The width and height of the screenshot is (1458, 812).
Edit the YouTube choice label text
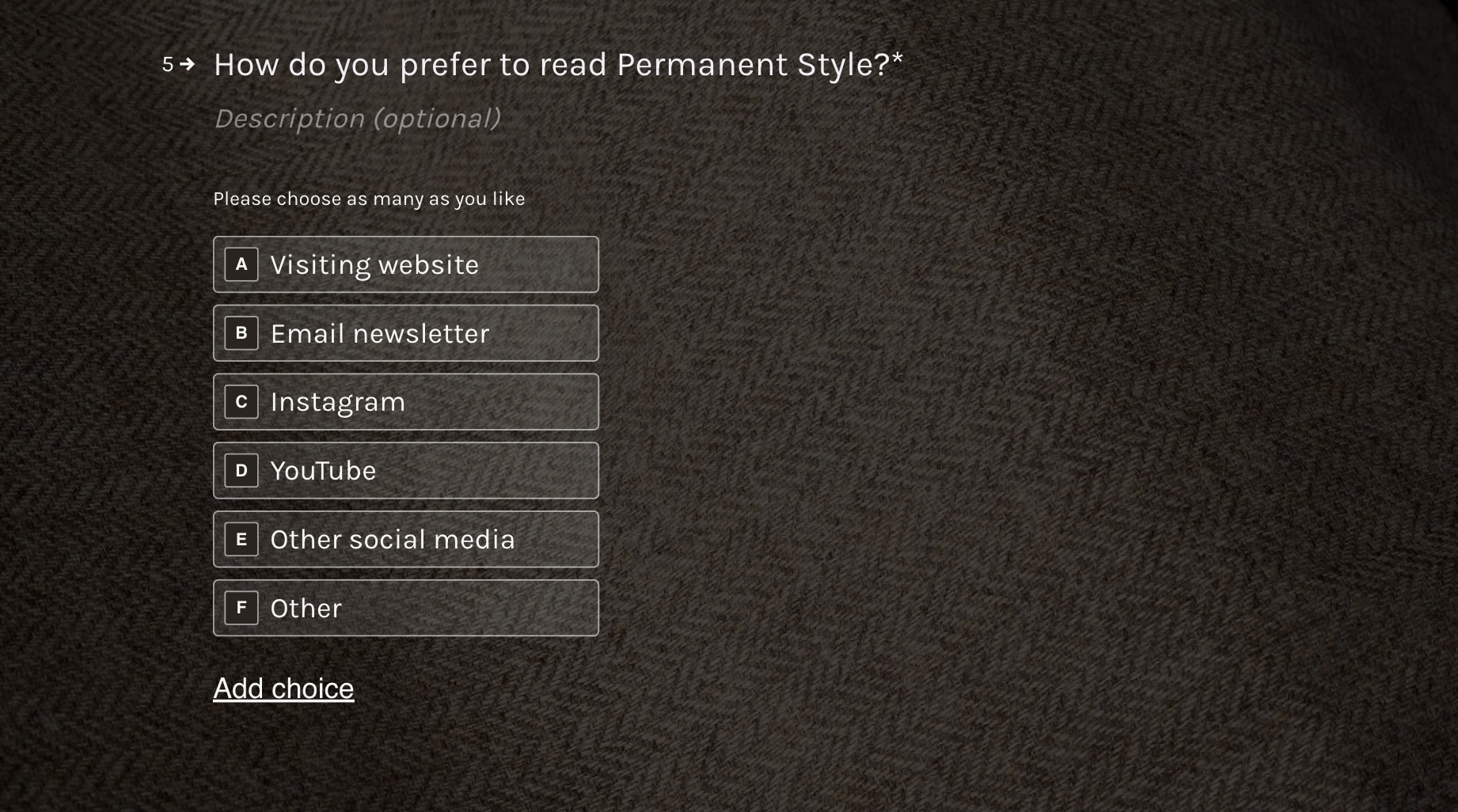(323, 471)
